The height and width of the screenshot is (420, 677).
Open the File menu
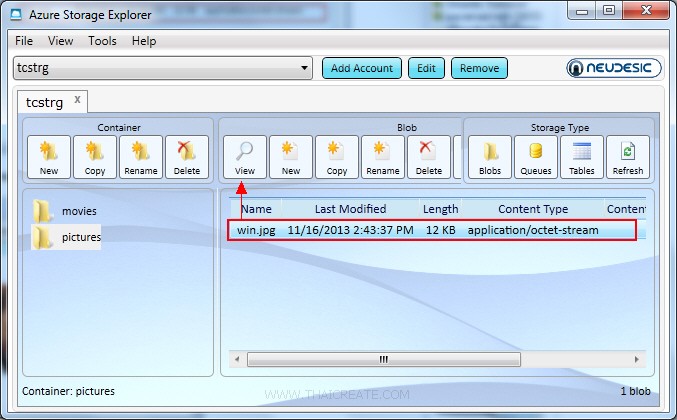click(24, 41)
